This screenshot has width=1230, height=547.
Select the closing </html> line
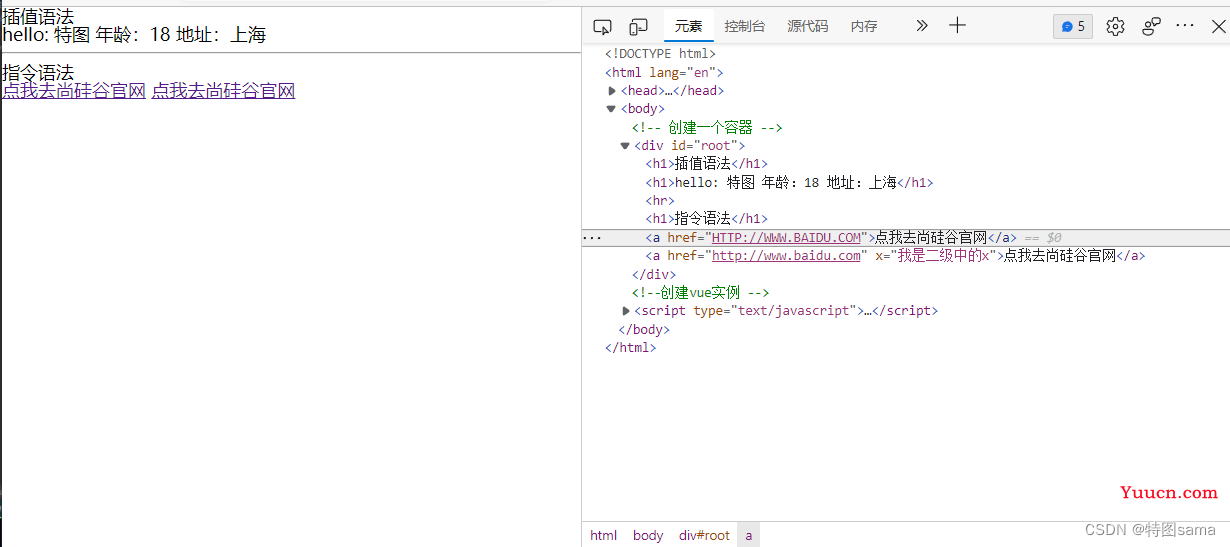coord(630,348)
